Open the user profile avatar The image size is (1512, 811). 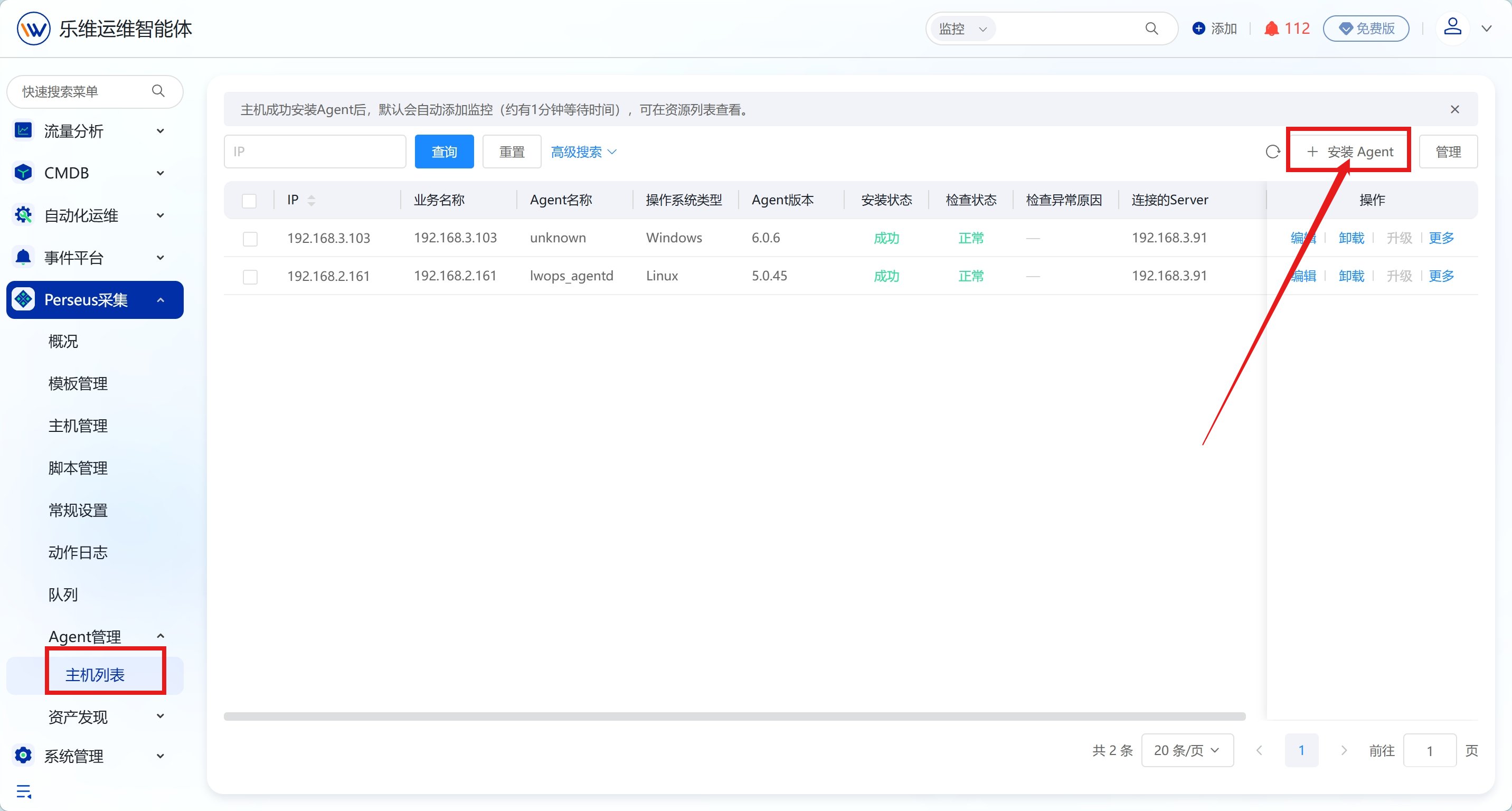[x=1452, y=27]
